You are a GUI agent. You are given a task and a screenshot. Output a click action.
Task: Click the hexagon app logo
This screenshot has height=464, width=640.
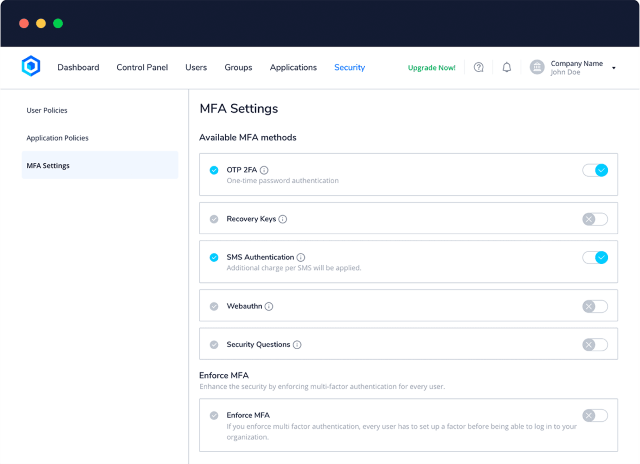31,66
